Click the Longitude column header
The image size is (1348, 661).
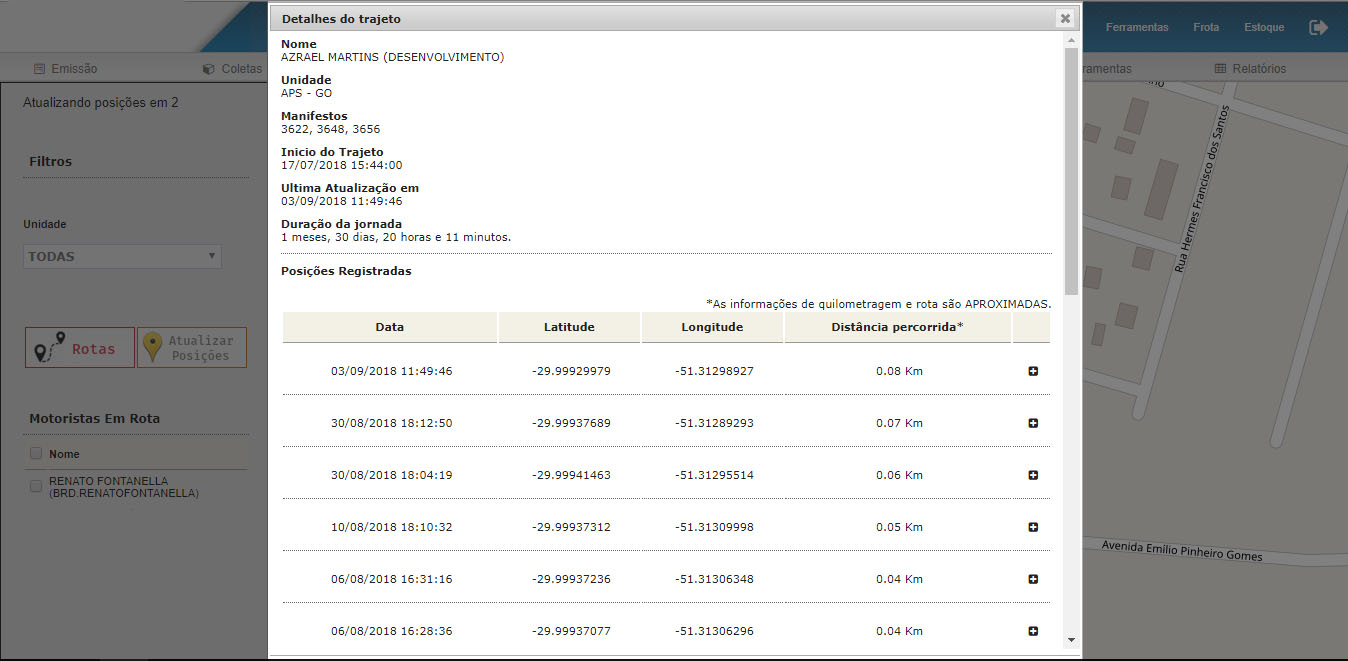coord(712,327)
